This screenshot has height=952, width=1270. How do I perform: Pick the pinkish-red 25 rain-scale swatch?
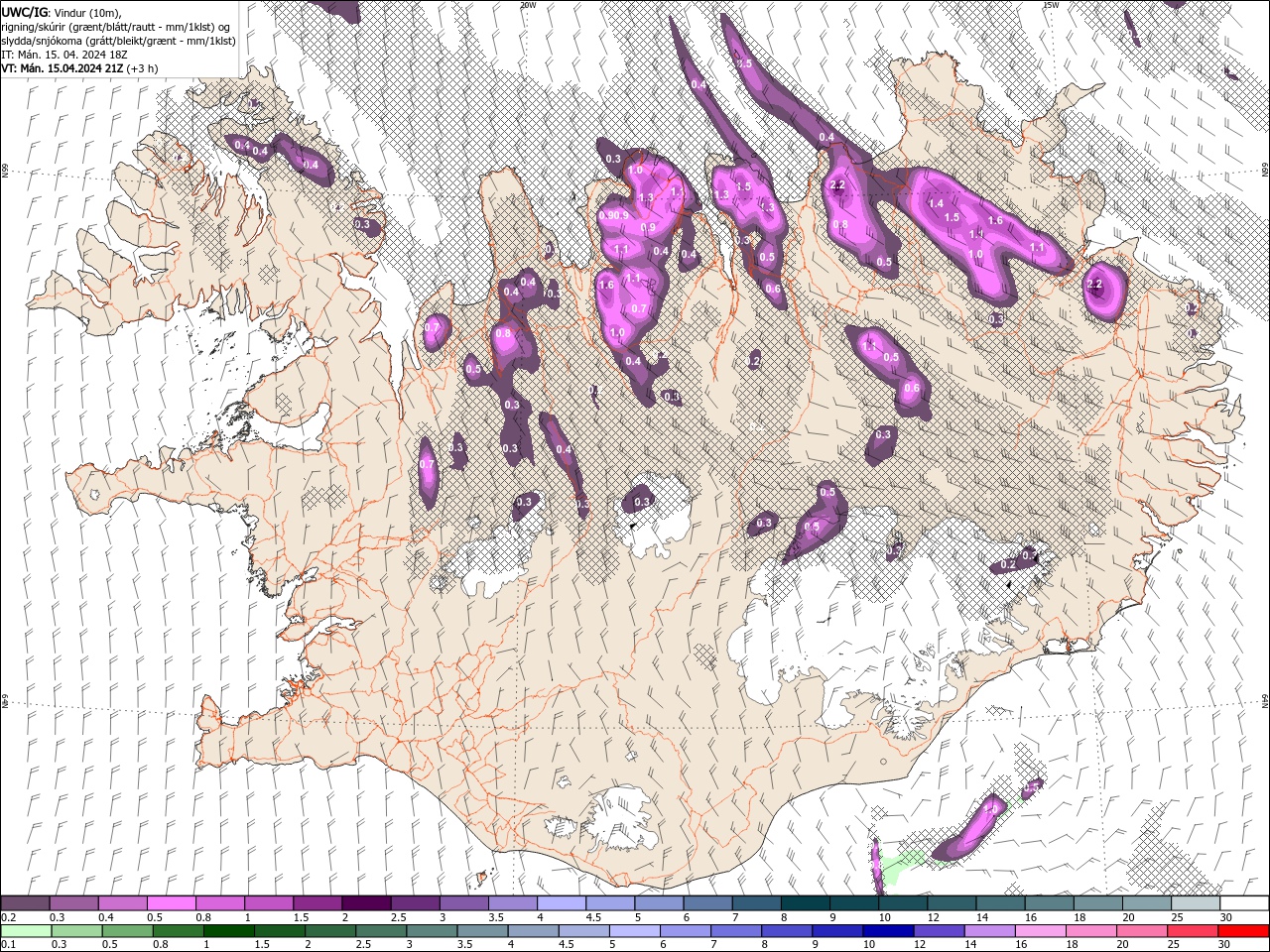click(x=1192, y=931)
